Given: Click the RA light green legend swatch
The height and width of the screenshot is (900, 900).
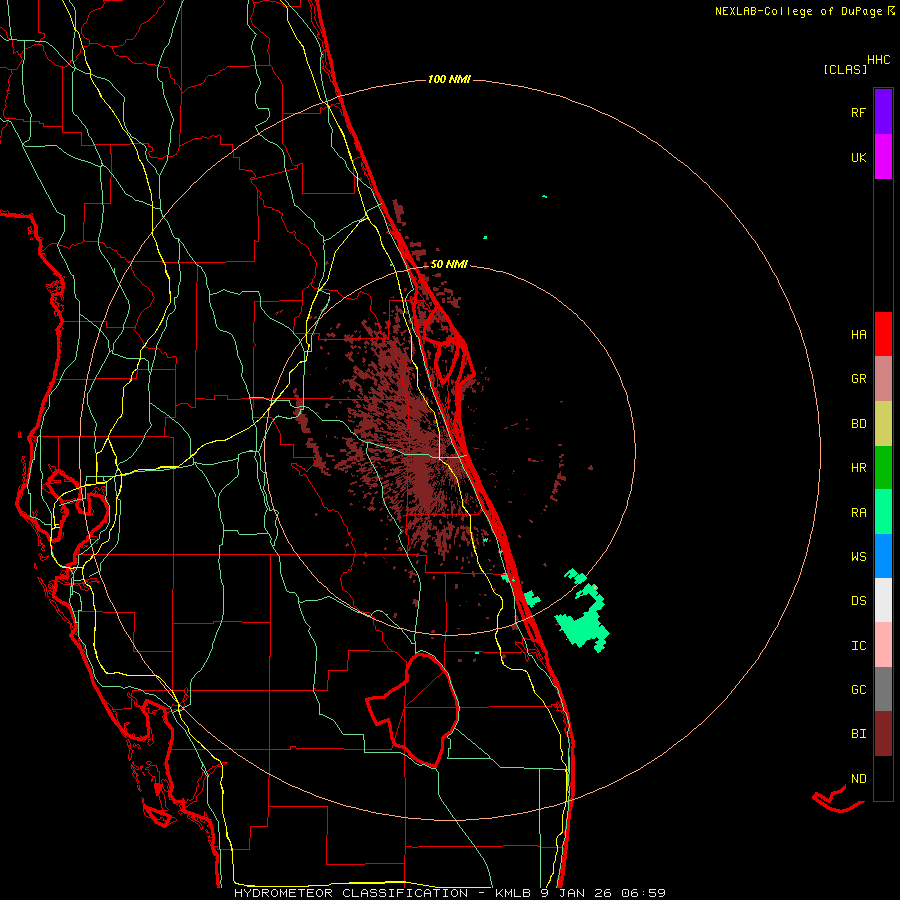Looking at the screenshot, I should [883, 512].
